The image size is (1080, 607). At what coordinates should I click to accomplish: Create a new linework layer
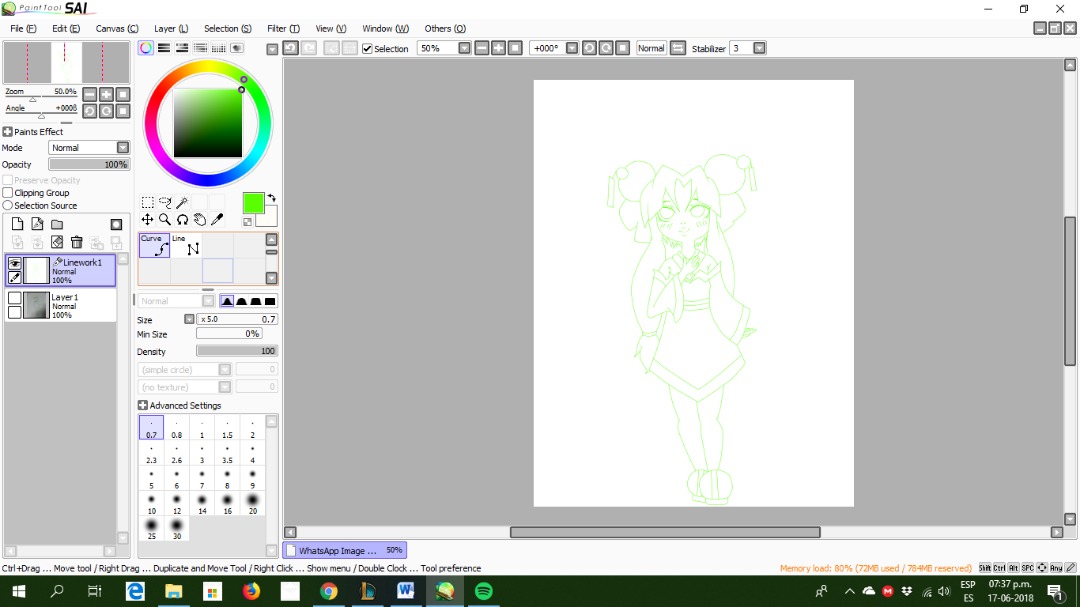(x=37, y=224)
